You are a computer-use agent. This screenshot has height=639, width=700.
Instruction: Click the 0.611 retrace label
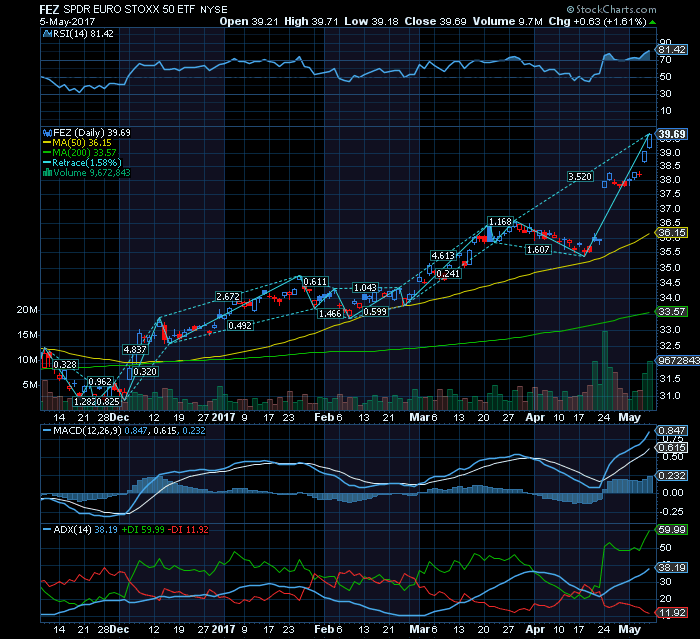coord(315,282)
